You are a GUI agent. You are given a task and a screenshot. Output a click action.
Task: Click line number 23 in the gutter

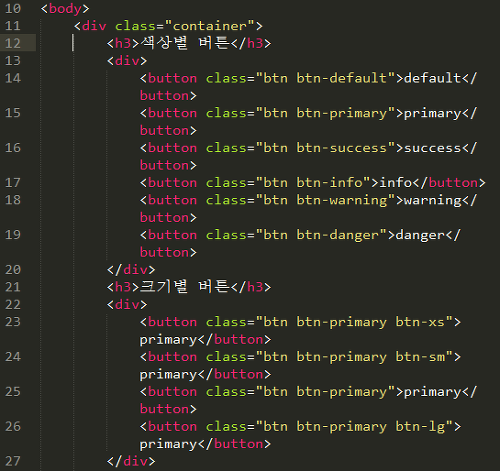click(13, 322)
